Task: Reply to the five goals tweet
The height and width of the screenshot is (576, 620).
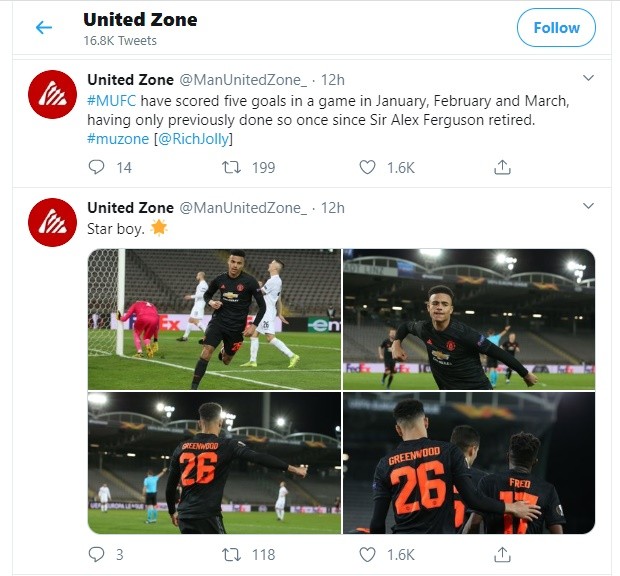Action: coord(96,167)
